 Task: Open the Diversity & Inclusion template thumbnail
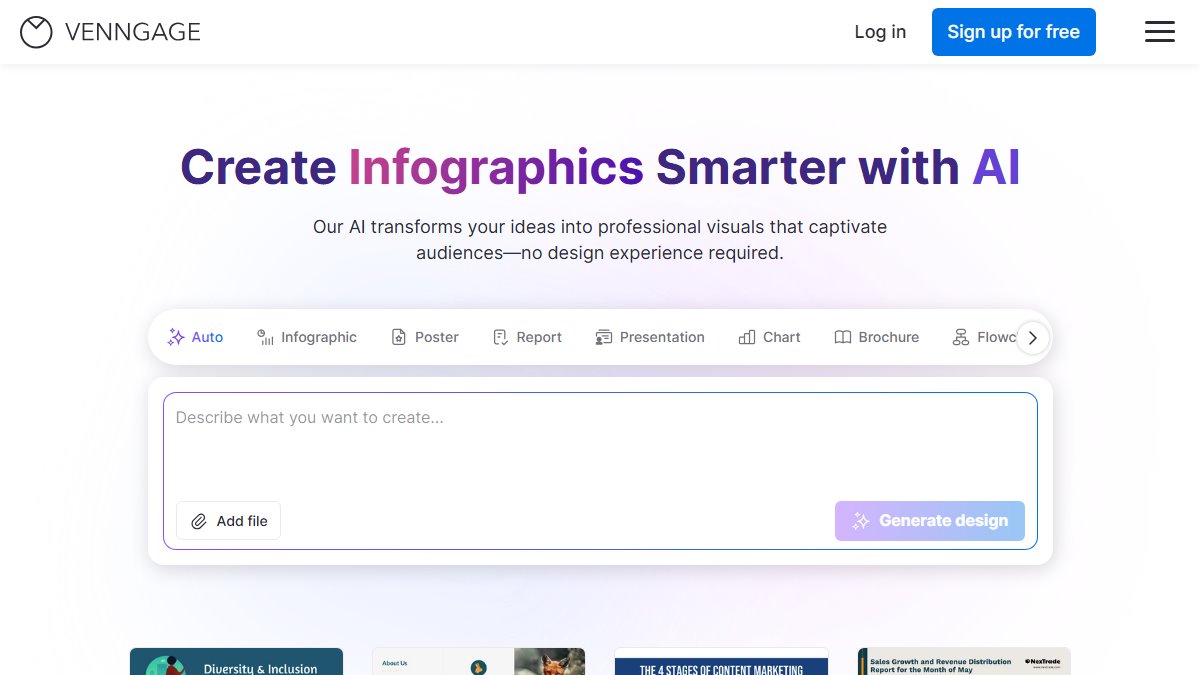click(x=236, y=661)
